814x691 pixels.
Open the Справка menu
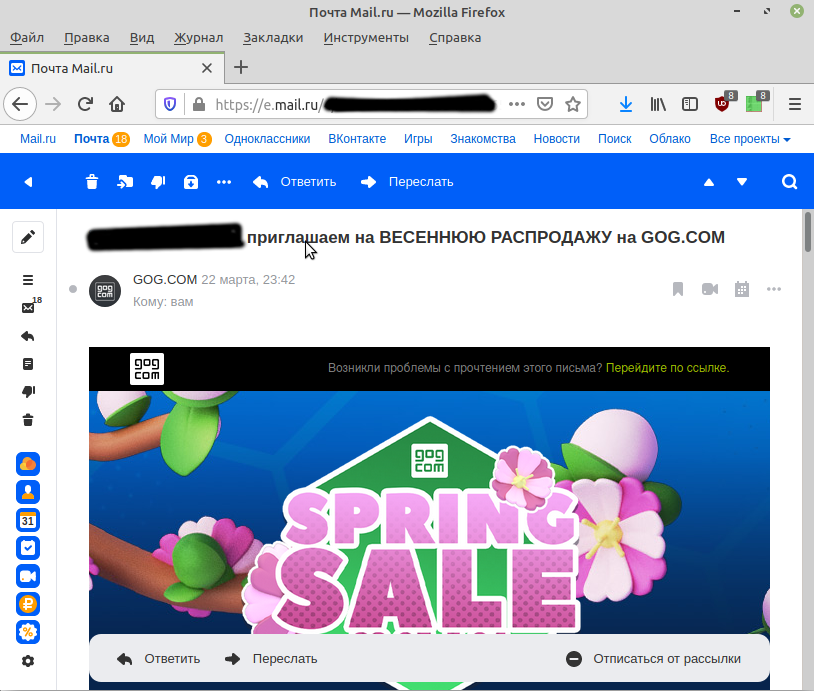[455, 38]
